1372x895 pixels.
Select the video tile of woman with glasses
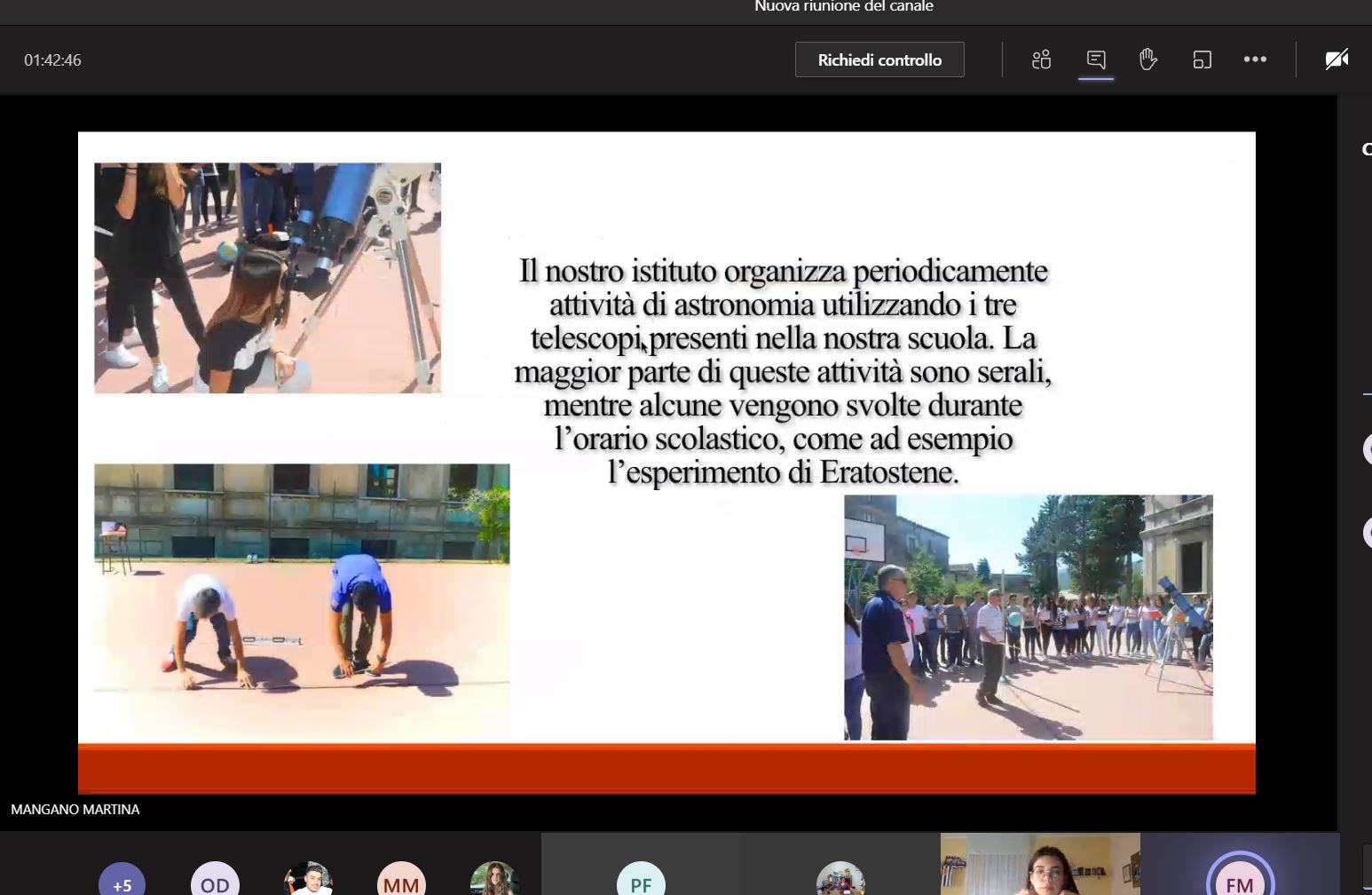point(1040,864)
